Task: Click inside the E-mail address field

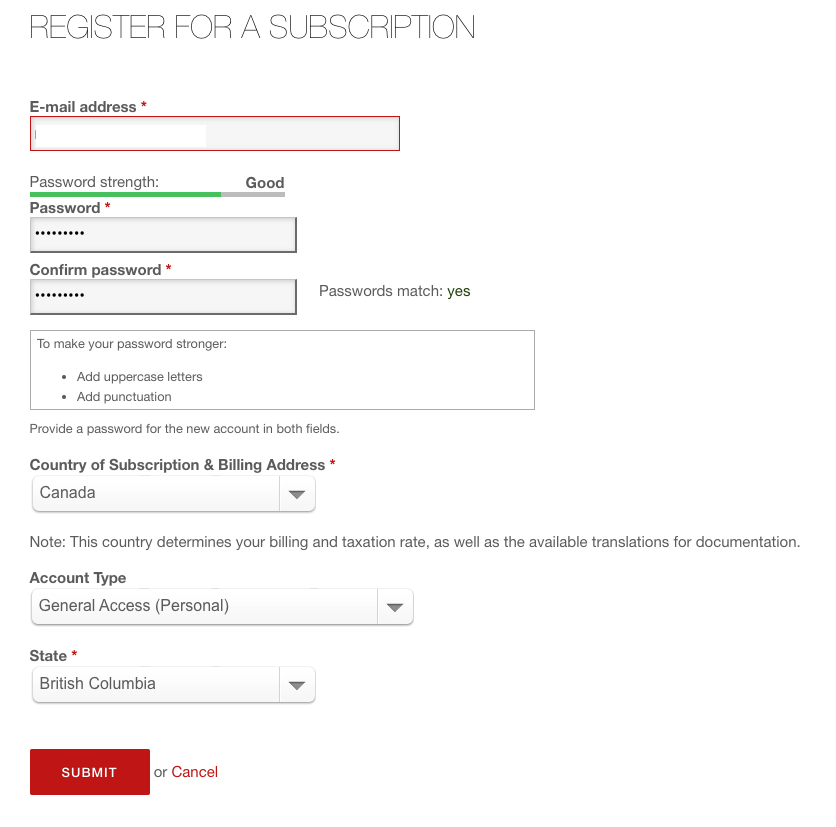Action: coord(214,133)
